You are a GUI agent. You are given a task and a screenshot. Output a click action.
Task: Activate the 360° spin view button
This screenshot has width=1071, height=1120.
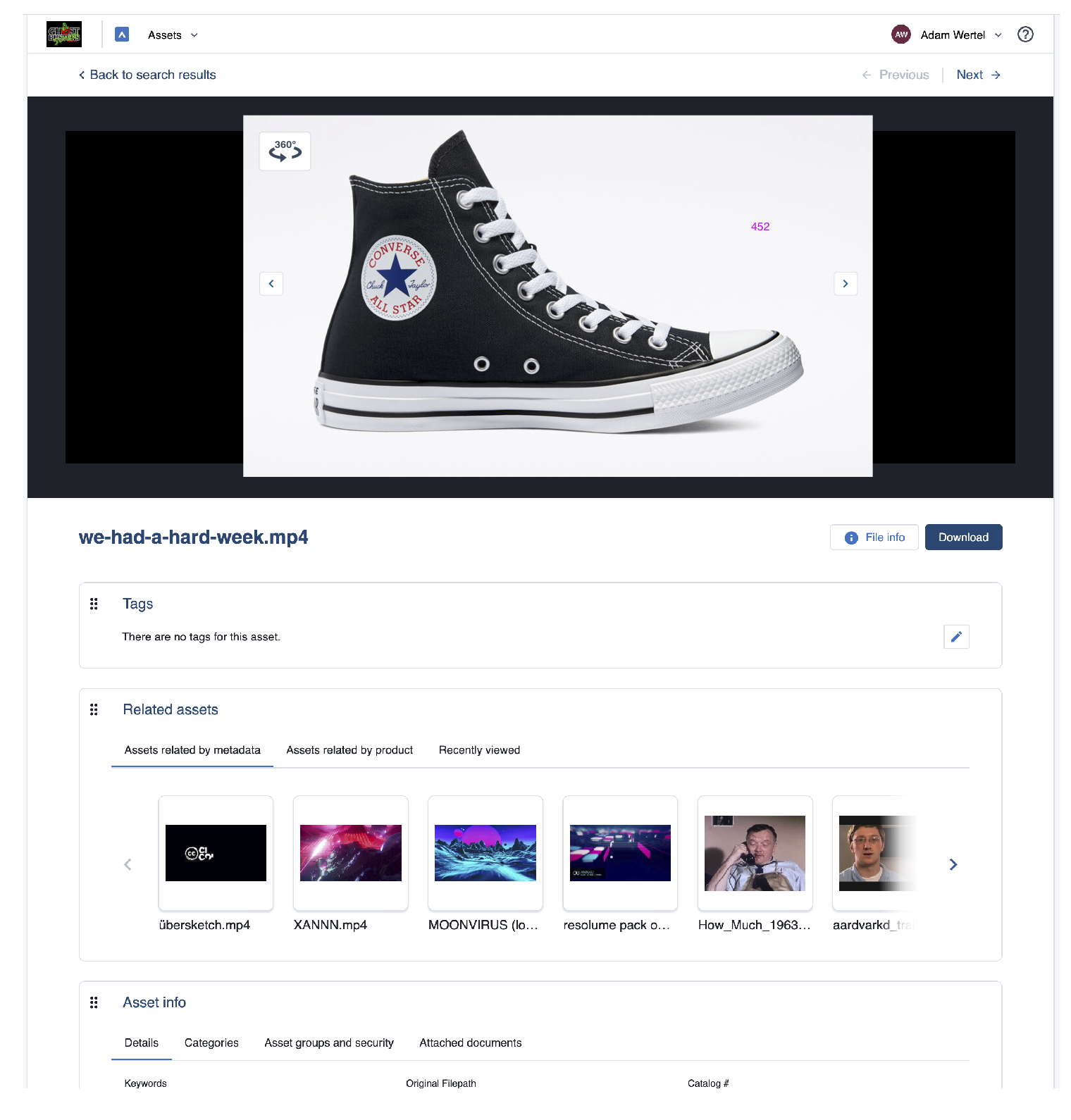pos(285,151)
